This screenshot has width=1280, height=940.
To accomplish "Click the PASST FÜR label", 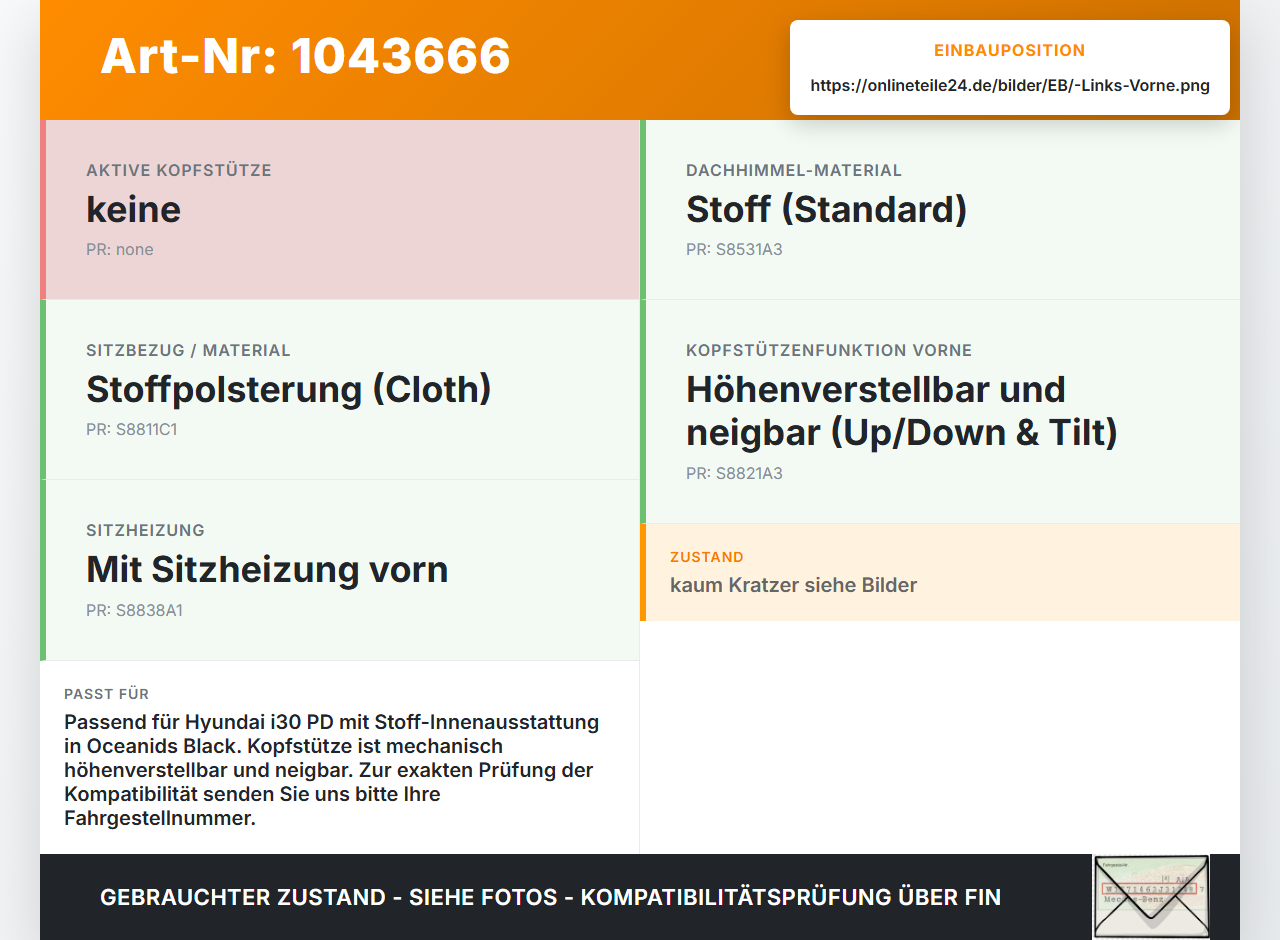I will (x=107, y=694).
